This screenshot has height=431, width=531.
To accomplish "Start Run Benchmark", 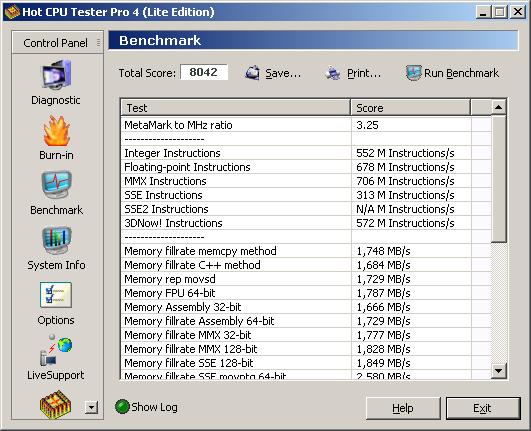I will (x=452, y=73).
